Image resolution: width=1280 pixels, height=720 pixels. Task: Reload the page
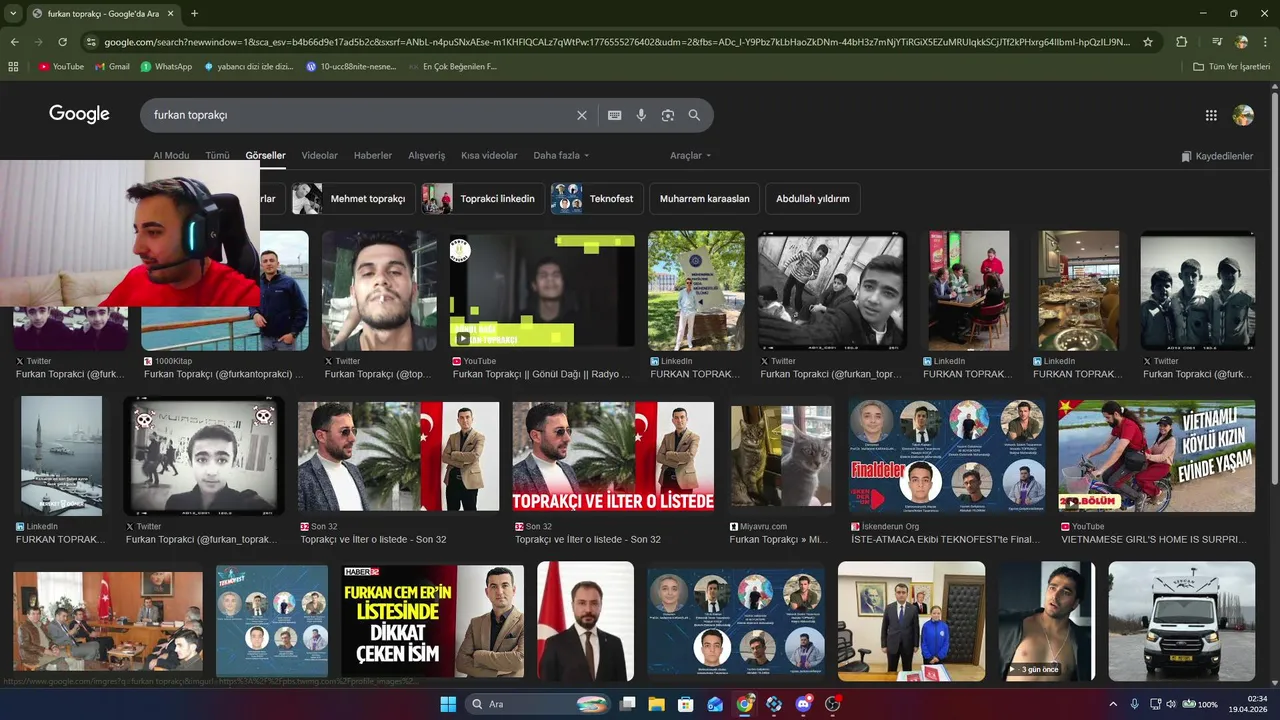(x=62, y=42)
